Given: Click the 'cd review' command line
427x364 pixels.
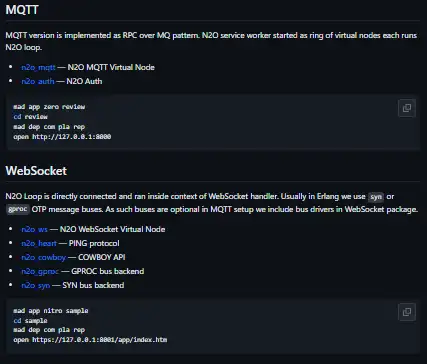Looking at the screenshot, I should (x=30, y=117).
